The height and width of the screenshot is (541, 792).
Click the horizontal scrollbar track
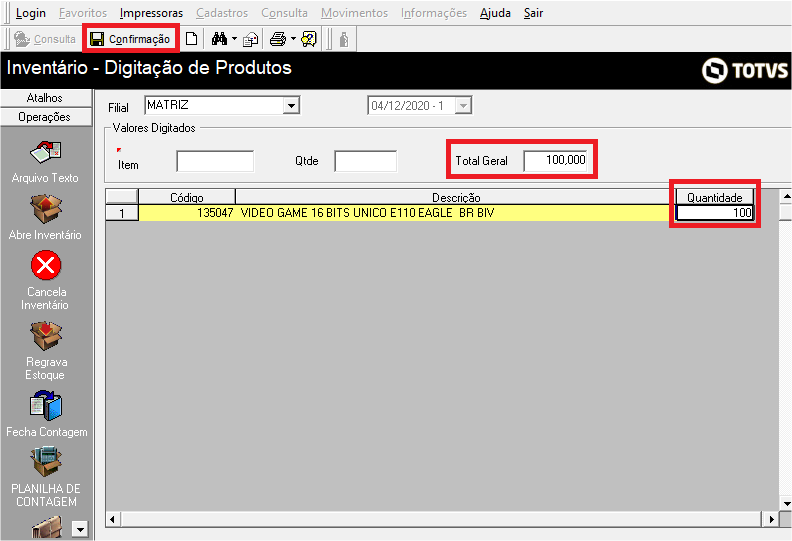(x=440, y=519)
